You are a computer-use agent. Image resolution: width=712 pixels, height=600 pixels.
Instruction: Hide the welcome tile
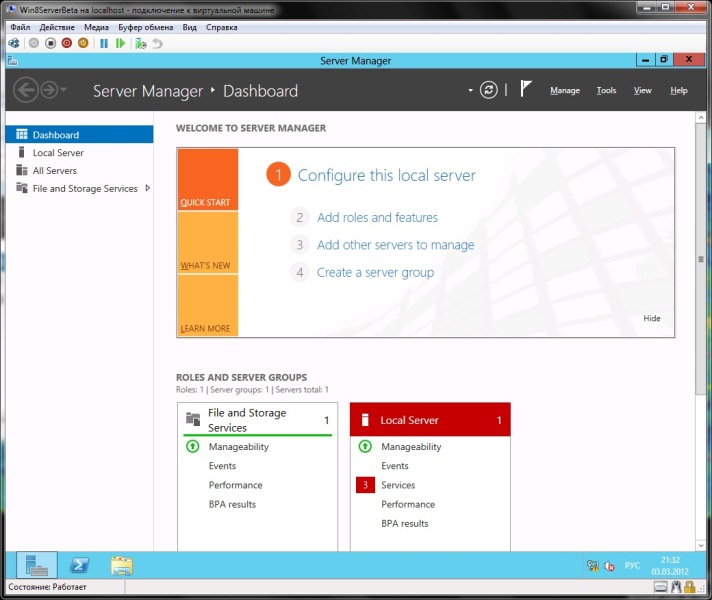point(651,319)
